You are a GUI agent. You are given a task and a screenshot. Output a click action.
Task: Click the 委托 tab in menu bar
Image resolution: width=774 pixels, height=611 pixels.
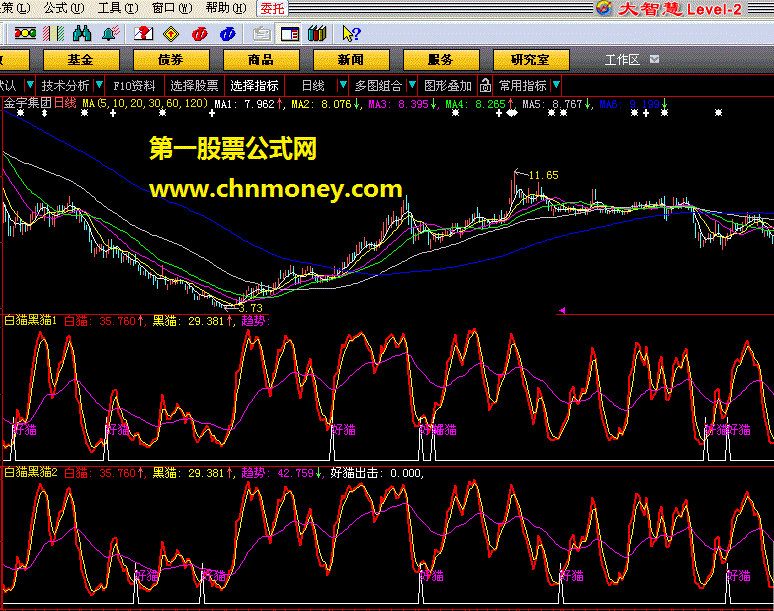pos(272,8)
